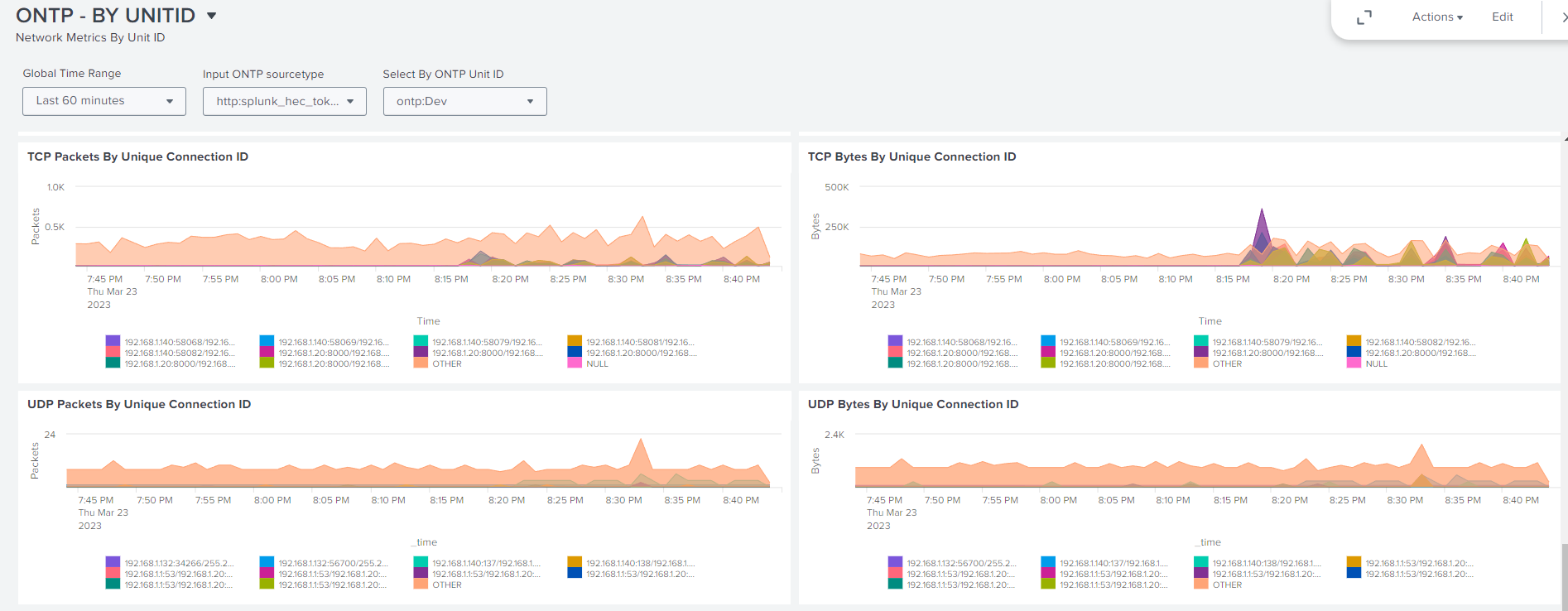Open the Select By ONTP Unit ID dropdown
This screenshot has width=1568, height=611.
[464, 101]
